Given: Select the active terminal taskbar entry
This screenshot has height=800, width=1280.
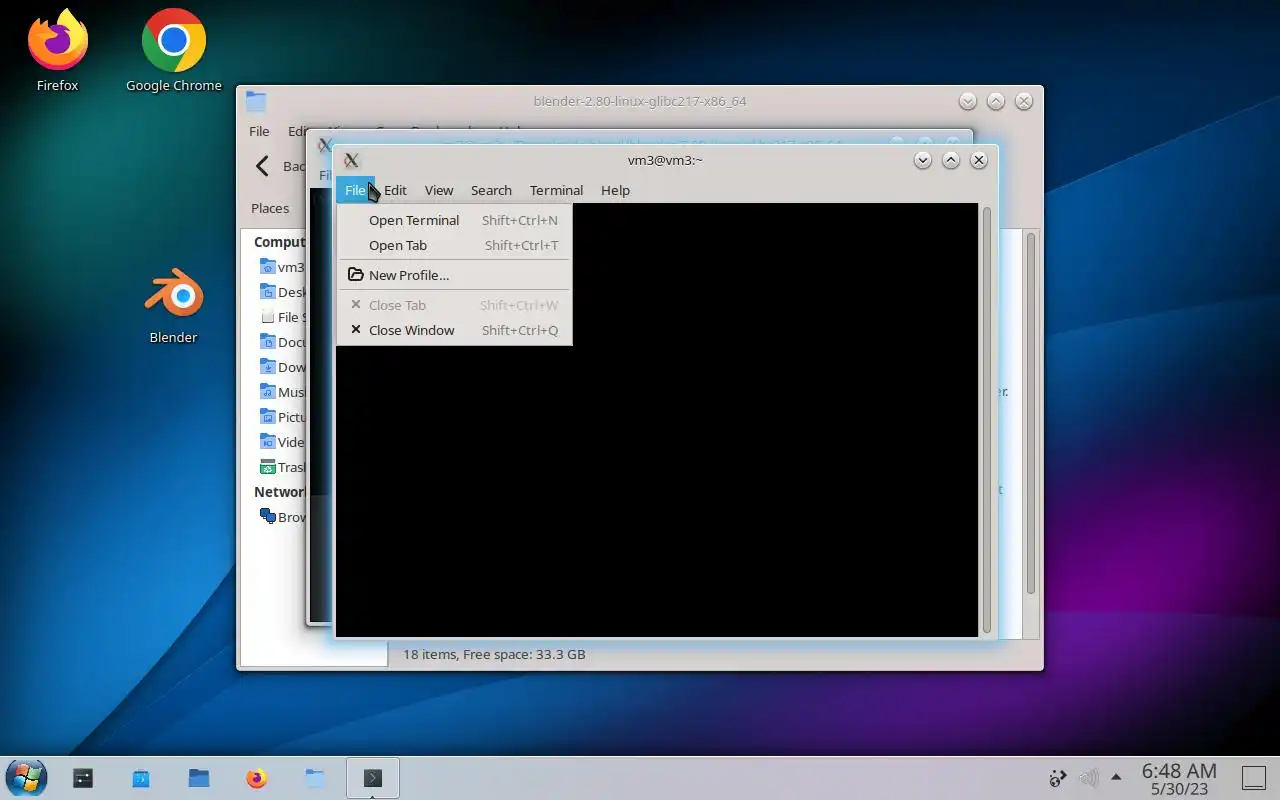Looking at the screenshot, I should tap(373, 777).
